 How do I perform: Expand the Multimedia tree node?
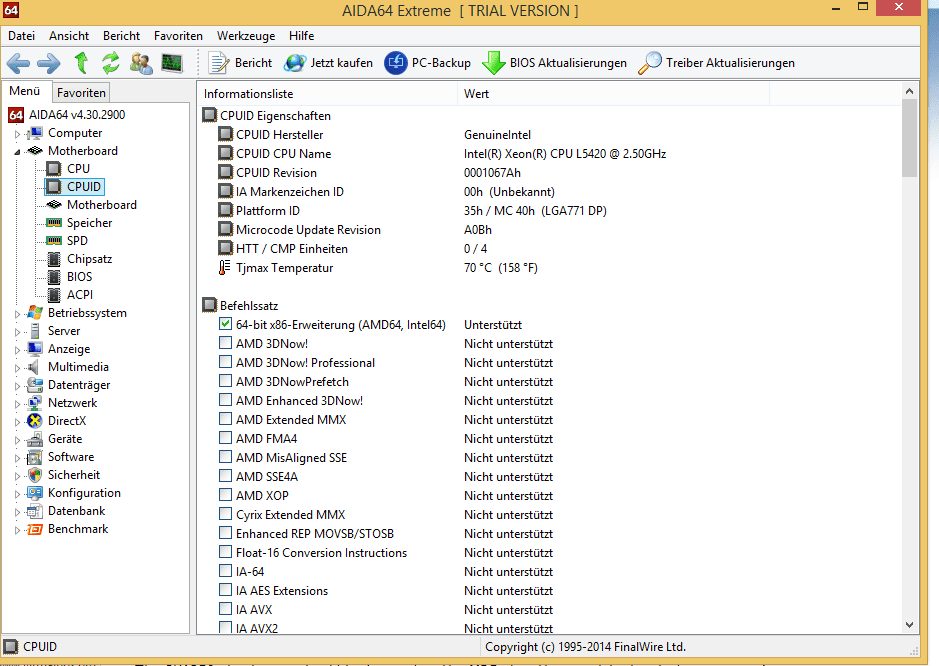[17, 368]
